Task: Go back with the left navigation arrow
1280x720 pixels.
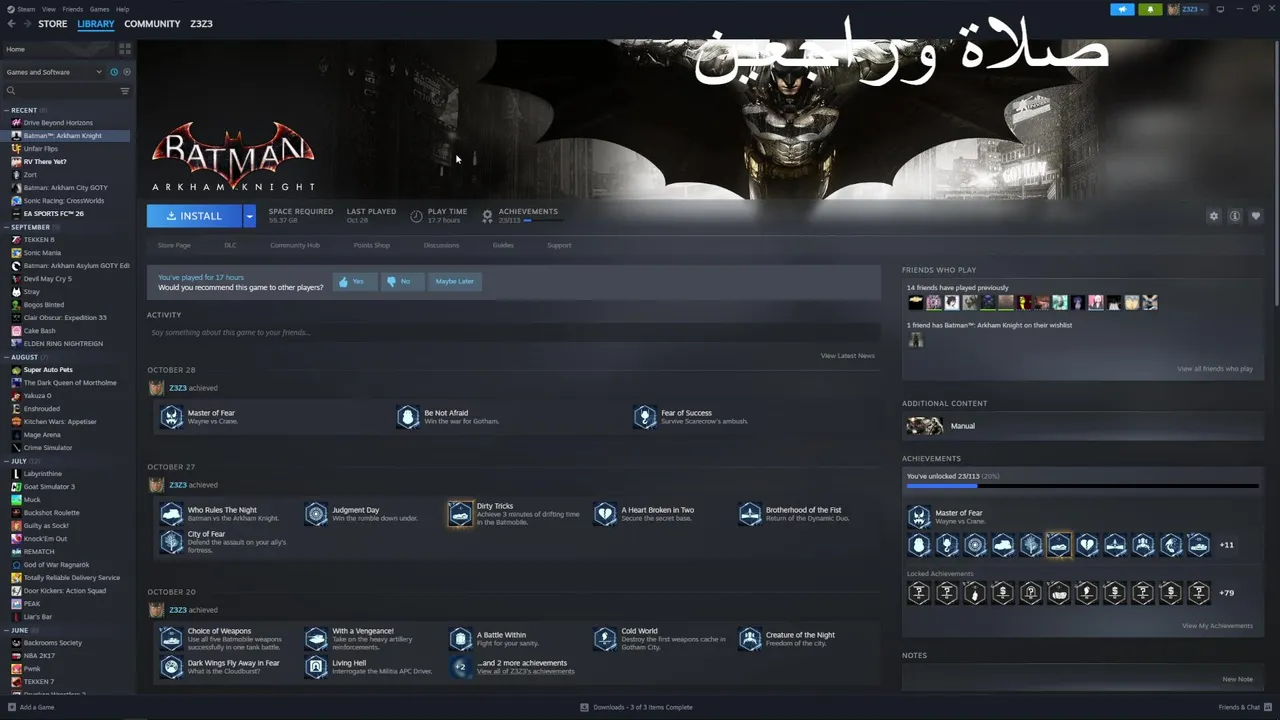Action: 11,24
